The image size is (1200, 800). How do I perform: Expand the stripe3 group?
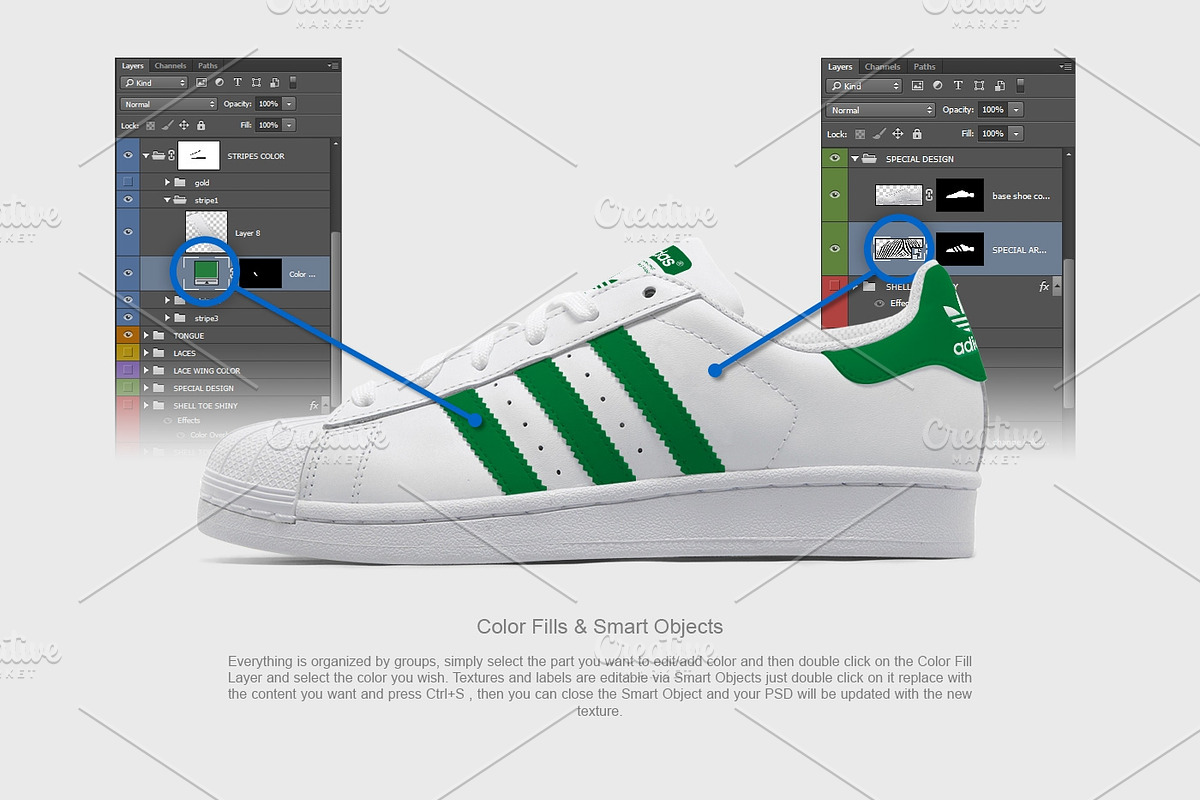pos(168,318)
